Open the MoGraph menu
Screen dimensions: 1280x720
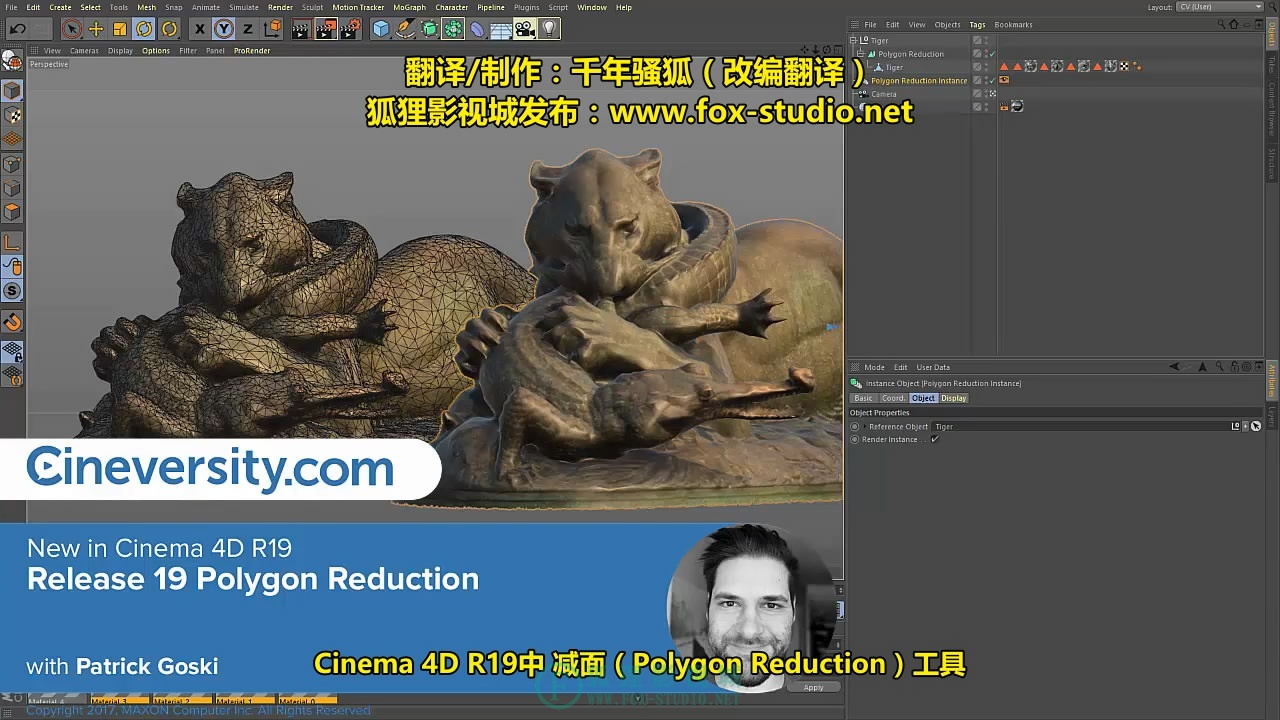coord(409,7)
